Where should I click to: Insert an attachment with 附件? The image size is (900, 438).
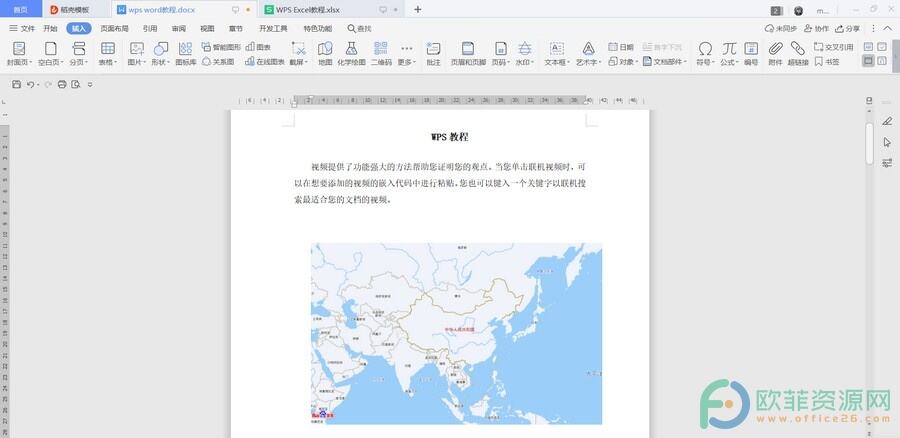(x=775, y=53)
